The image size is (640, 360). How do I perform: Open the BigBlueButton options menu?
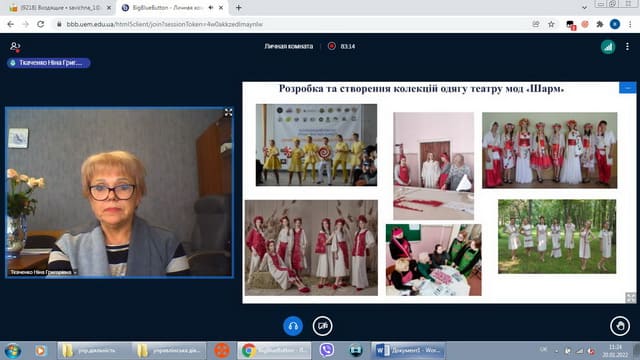(627, 47)
